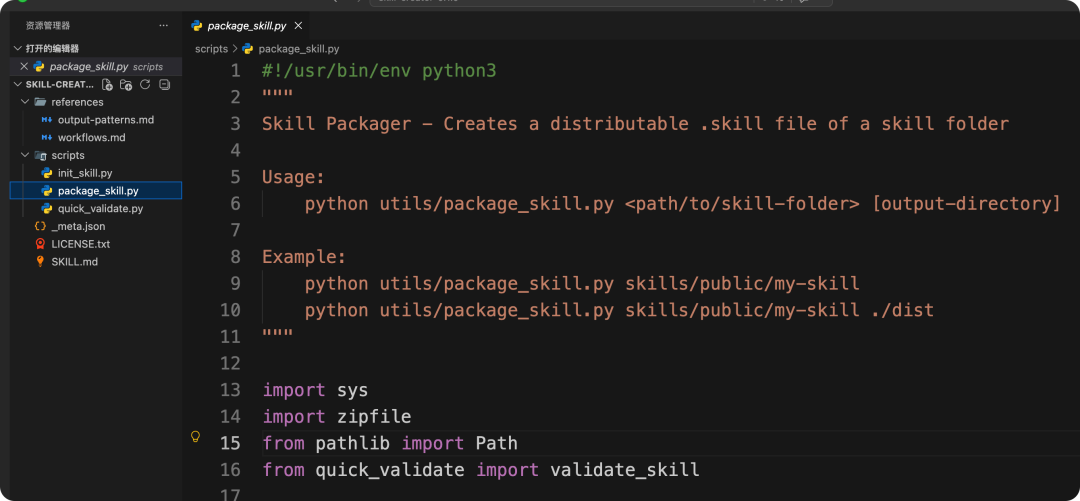Open the SKILL.md file

pyautogui.click(x=74, y=262)
